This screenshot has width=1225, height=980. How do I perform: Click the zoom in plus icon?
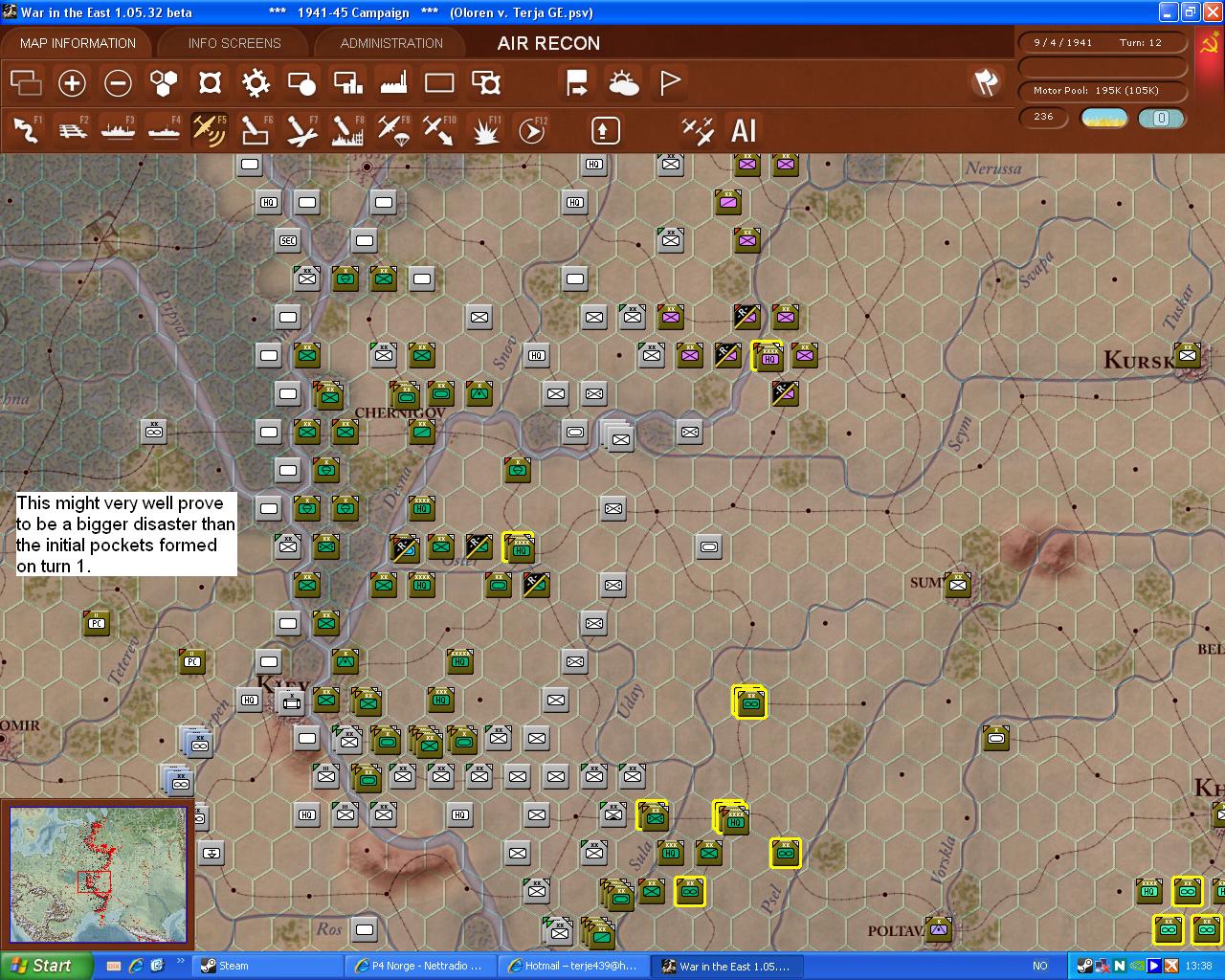click(72, 83)
